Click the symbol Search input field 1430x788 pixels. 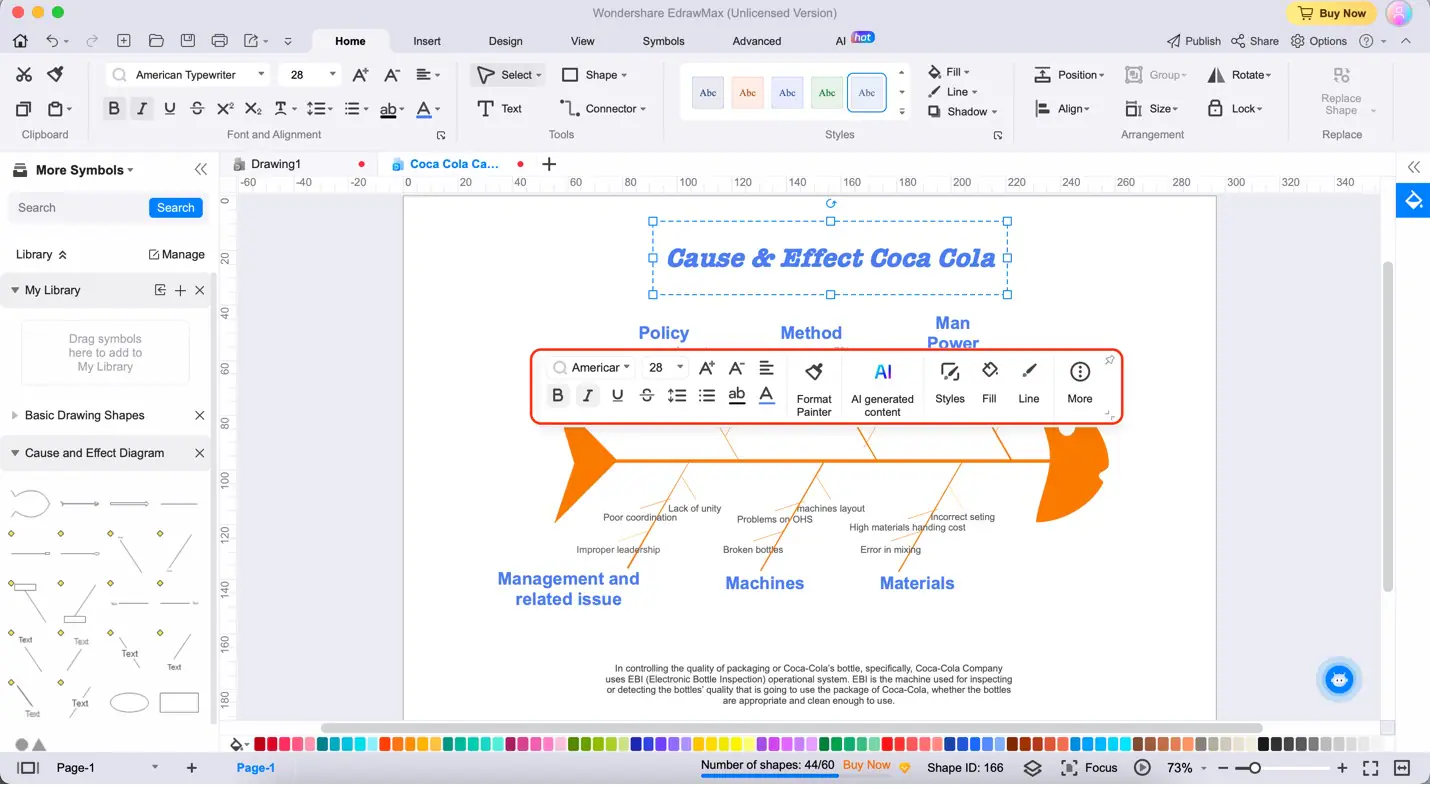[80, 208]
